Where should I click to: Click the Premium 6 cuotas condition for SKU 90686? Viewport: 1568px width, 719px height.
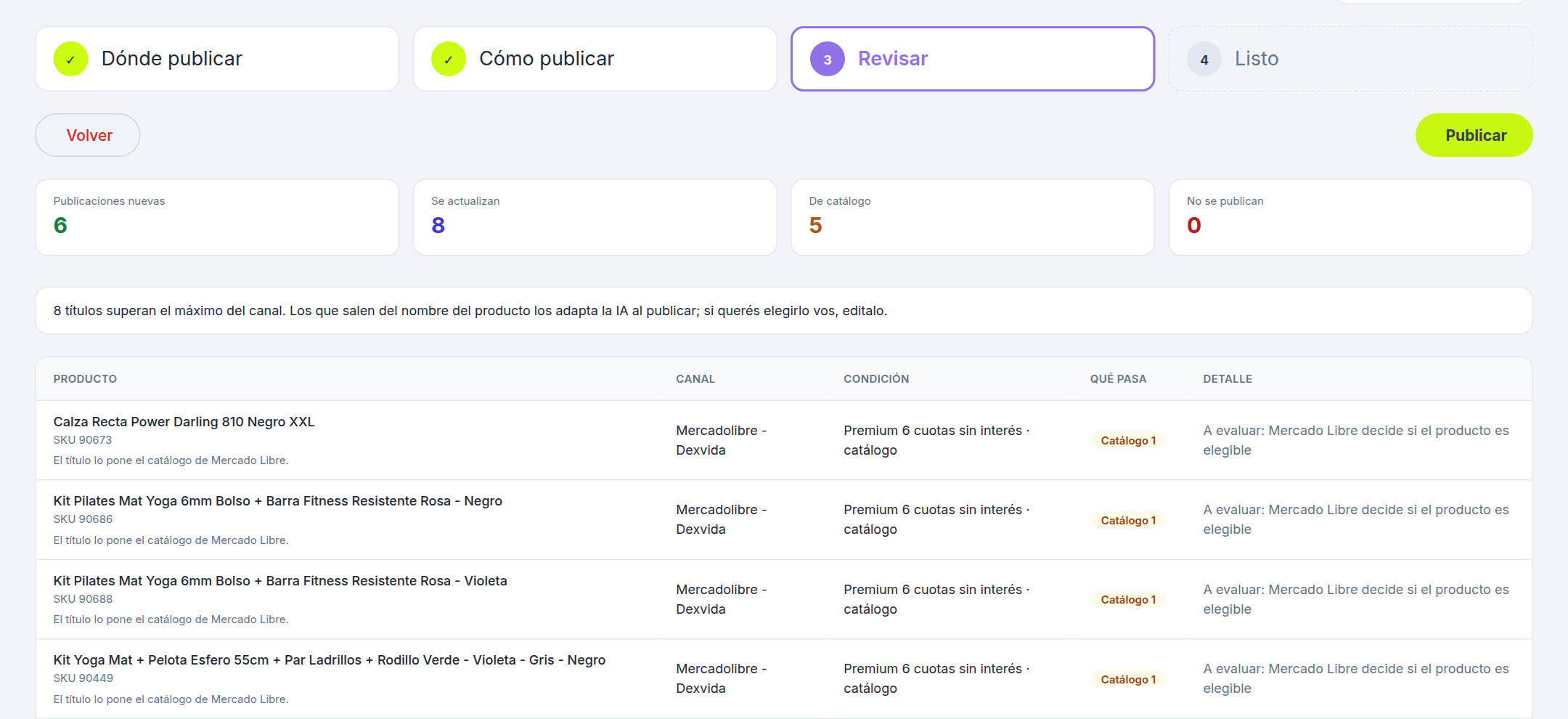point(936,519)
